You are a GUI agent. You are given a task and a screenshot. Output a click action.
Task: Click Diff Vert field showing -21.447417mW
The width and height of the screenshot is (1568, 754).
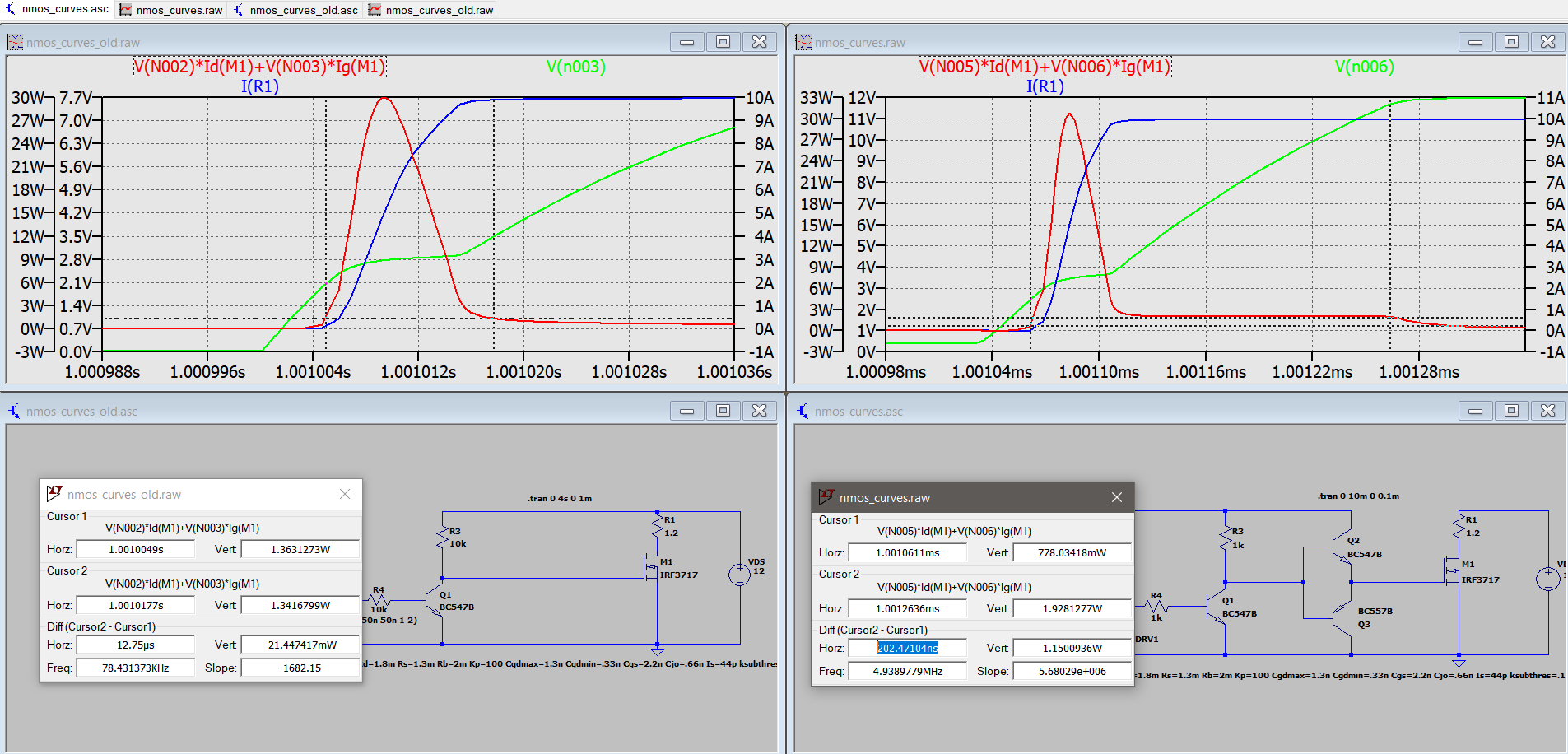300,645
